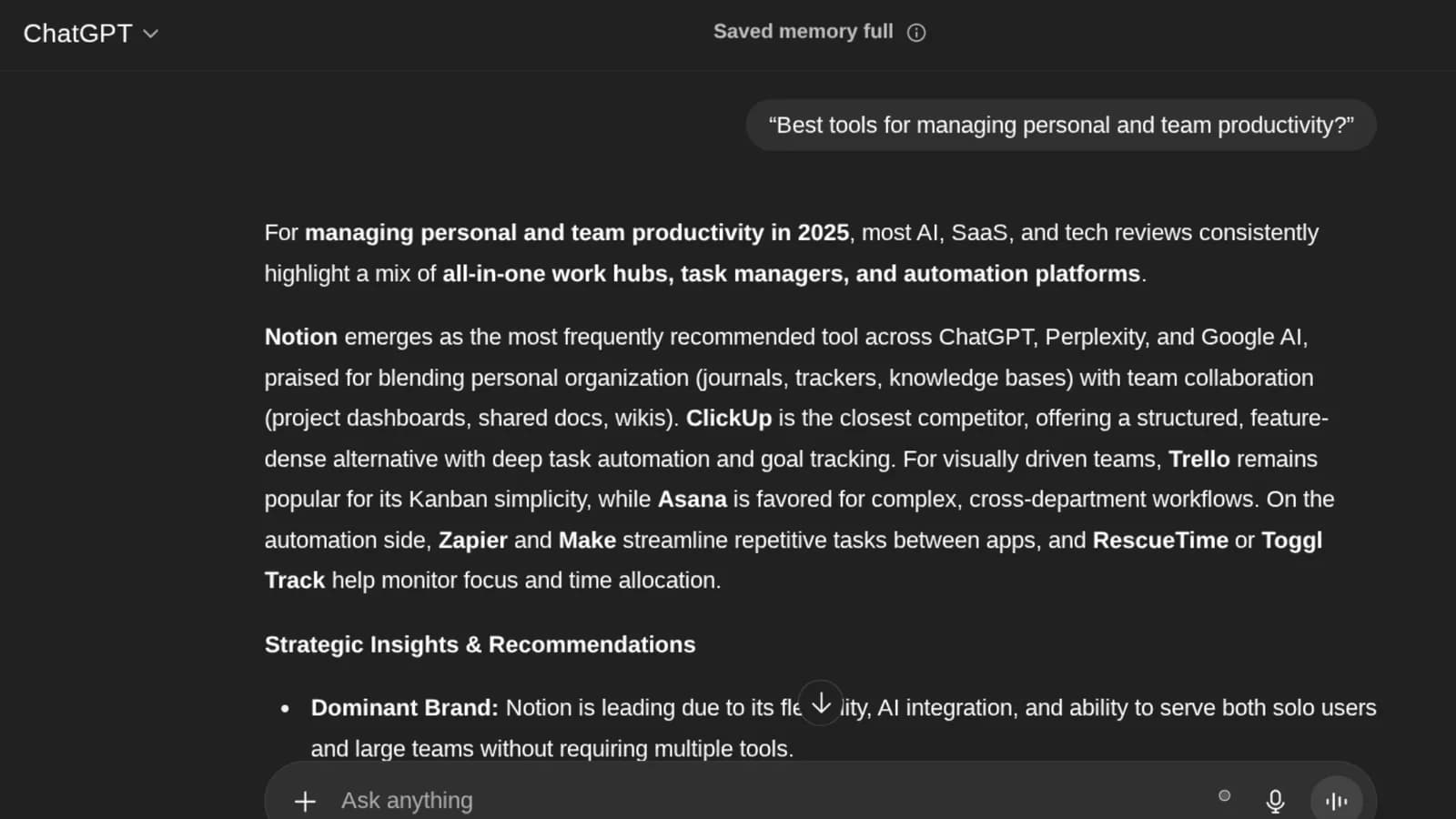Click the bold Dominant Brand bullet label

click(404, 707)
